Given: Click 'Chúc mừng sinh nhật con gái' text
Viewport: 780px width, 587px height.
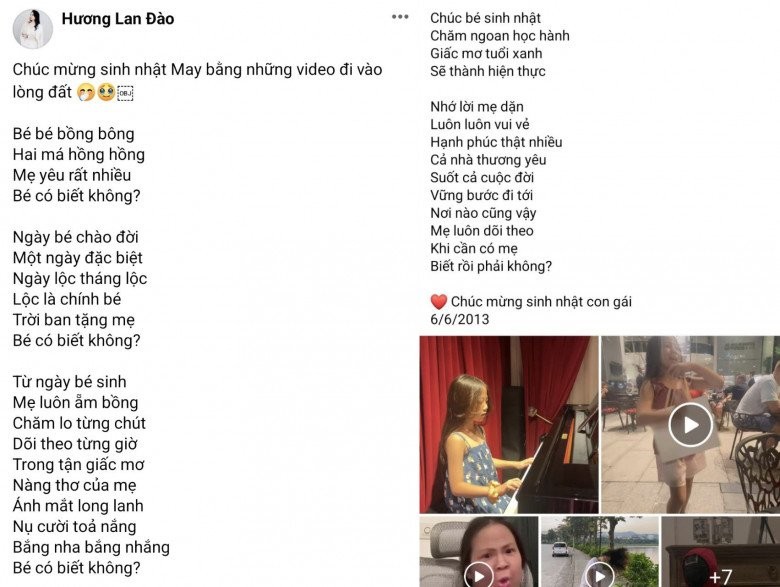Looking at the screenshot, I should (541, 301).
